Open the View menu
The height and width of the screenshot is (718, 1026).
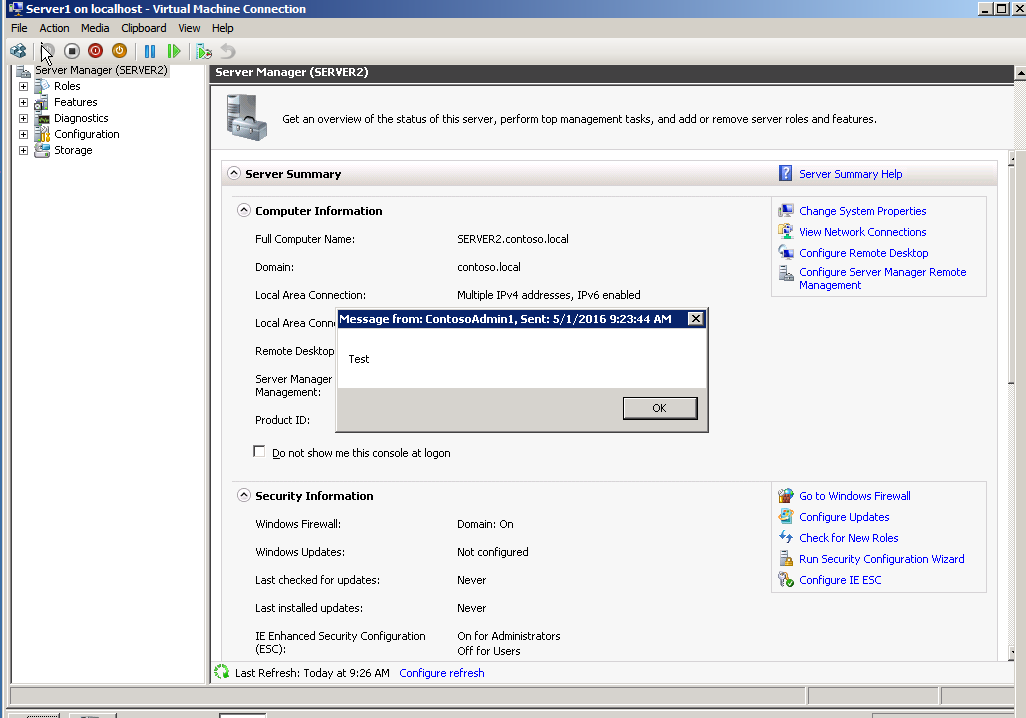click(189, 28)
